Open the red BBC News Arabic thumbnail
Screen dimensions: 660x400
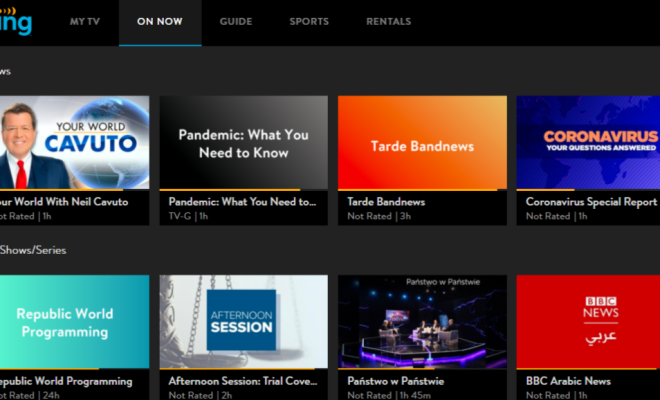[x=588, y=322]
